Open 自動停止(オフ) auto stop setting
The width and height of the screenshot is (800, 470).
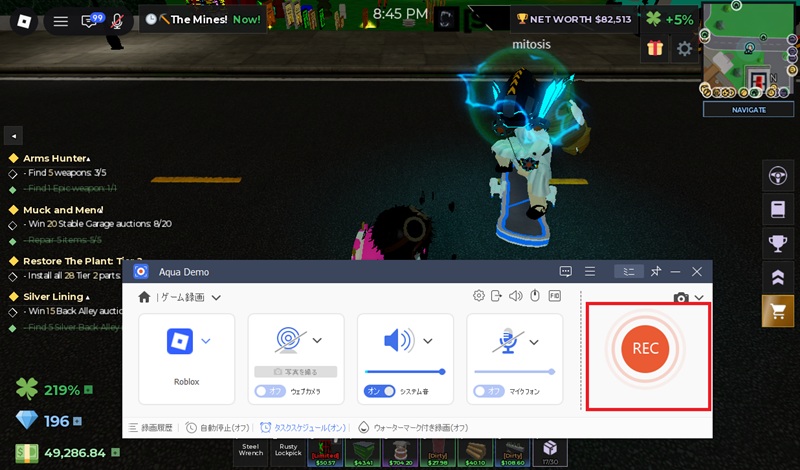(x=217, y=428)
